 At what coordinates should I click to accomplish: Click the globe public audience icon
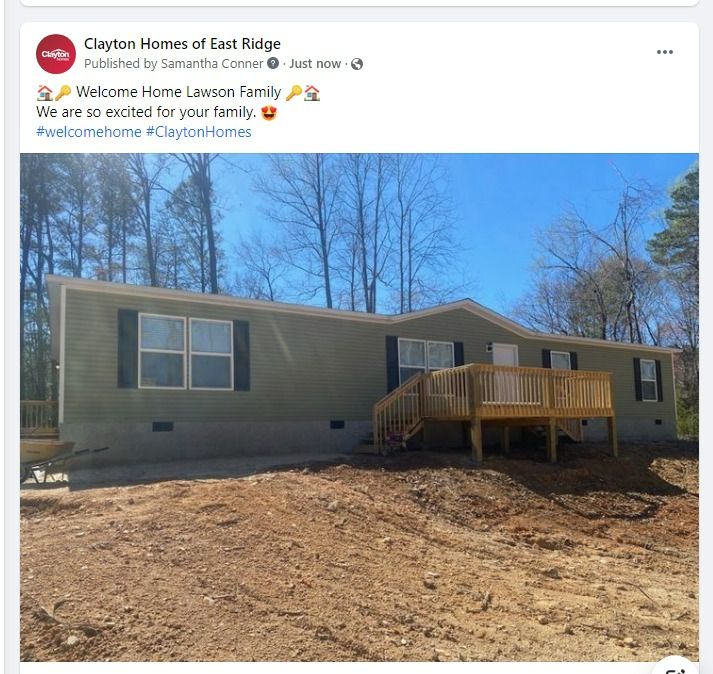(x=357, y=64)
